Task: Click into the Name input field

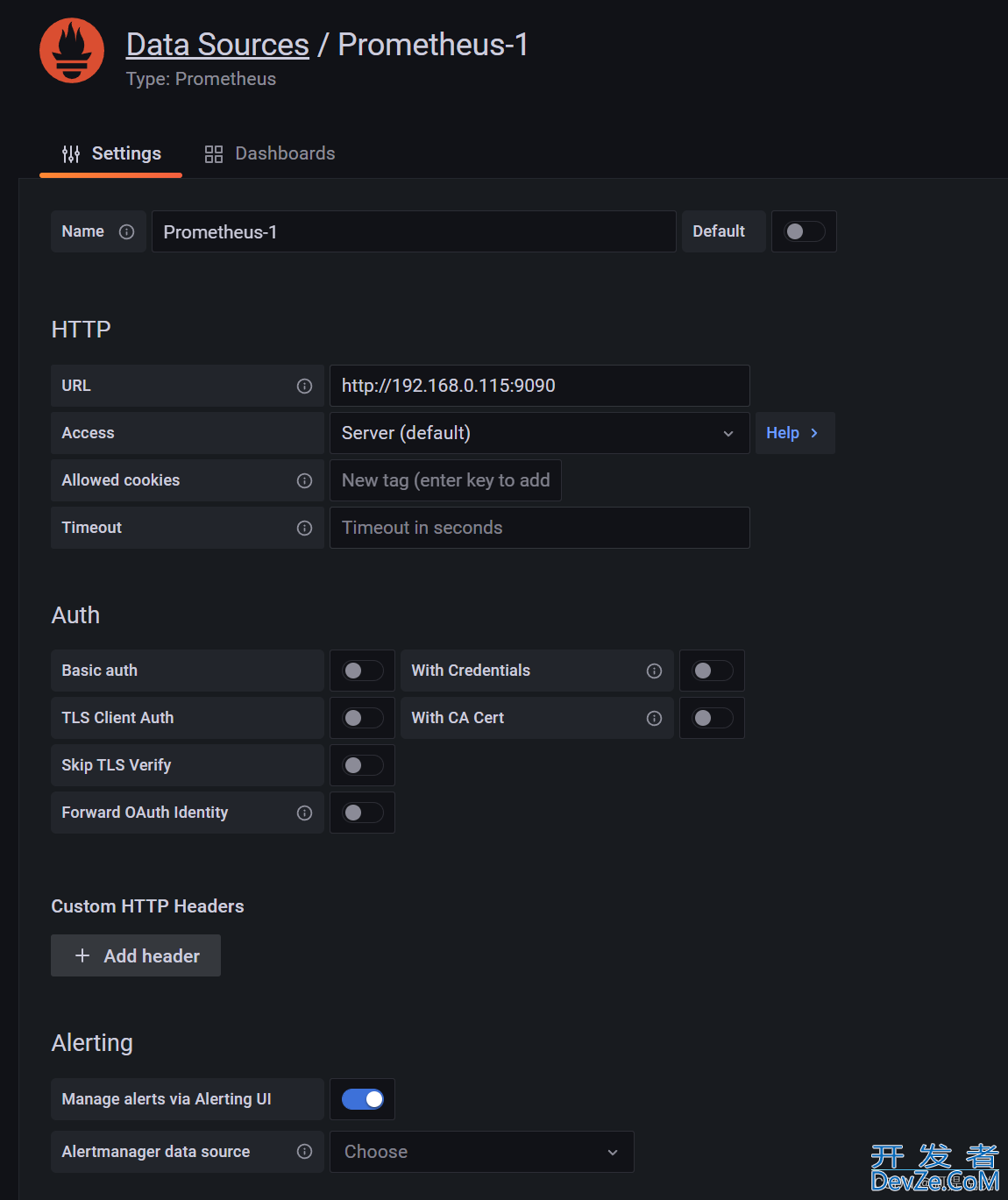Action: (414, 231)
